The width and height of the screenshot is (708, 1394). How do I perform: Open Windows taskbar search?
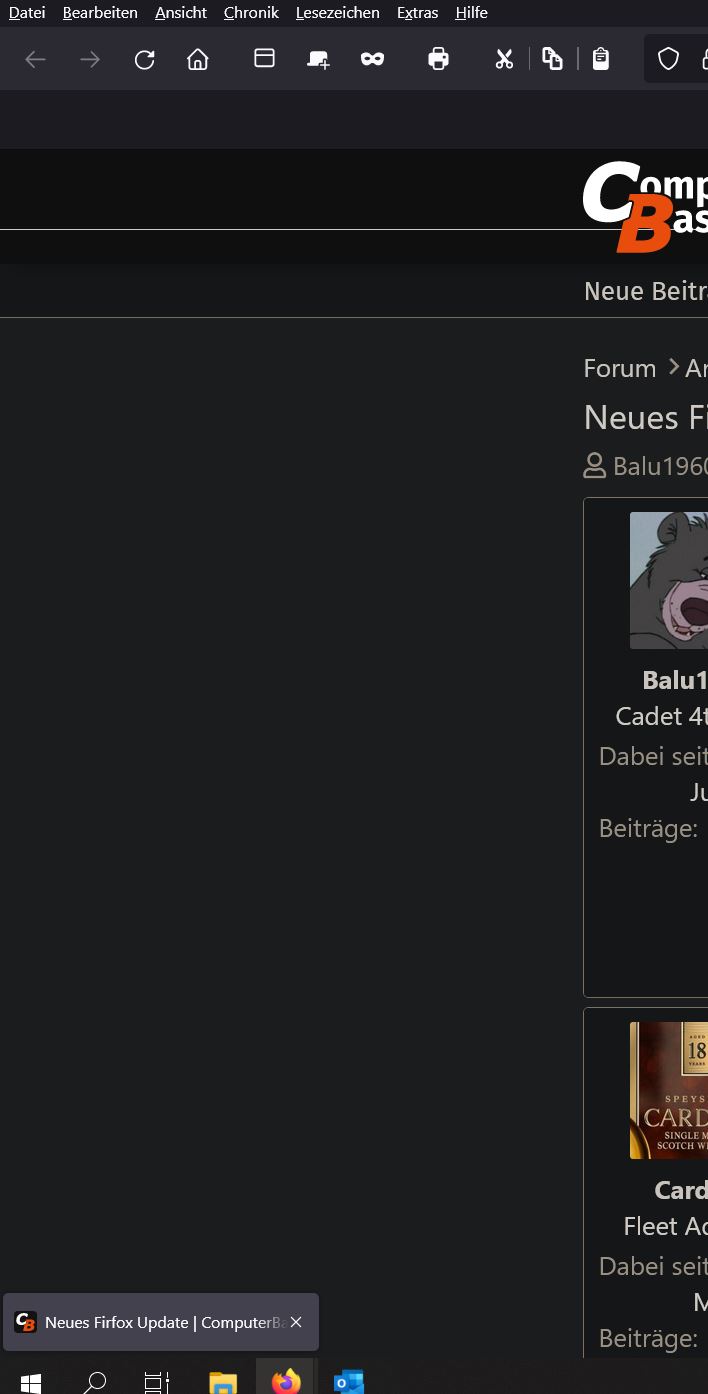pyautogui.click(x=94, y=1383)
